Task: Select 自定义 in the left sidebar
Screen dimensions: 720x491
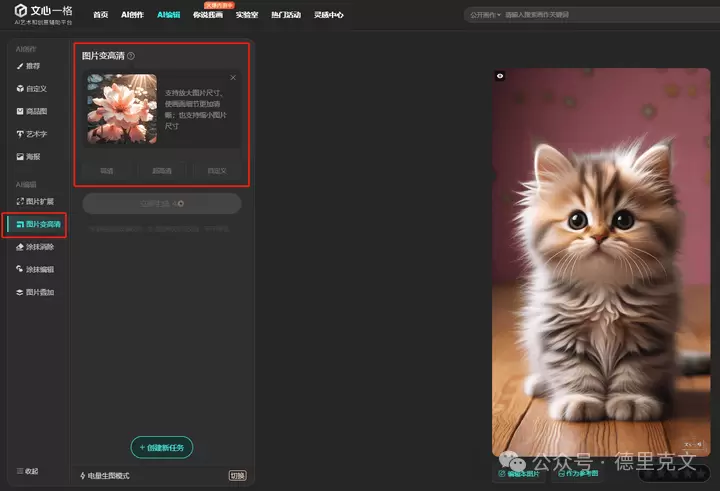Action: (35, 88)
